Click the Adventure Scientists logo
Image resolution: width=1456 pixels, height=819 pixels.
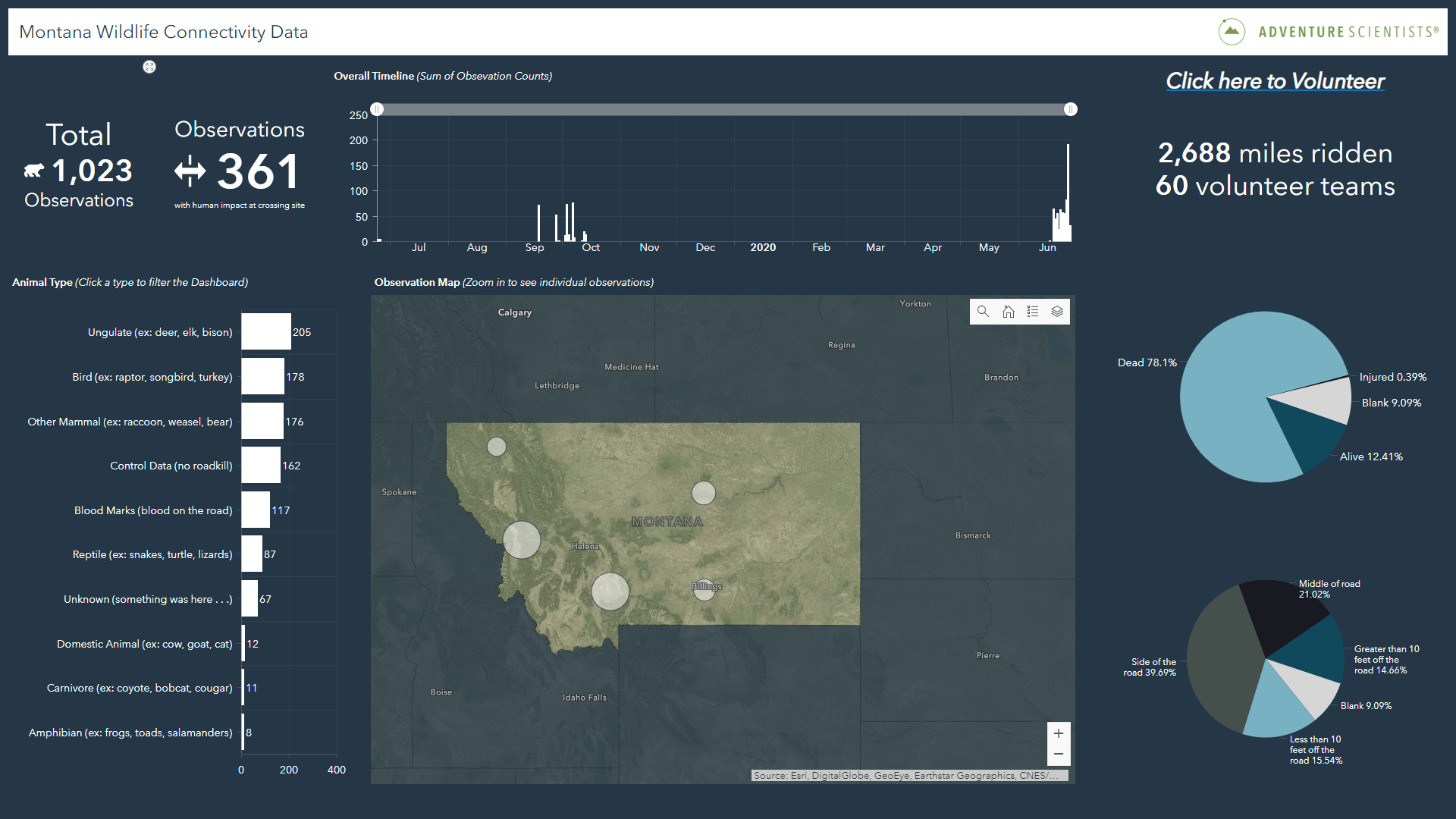click(1328, 32)
